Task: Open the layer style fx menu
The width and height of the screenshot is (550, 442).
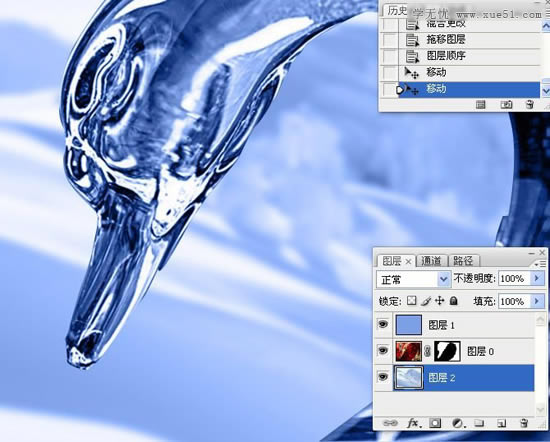Action: 414,423
